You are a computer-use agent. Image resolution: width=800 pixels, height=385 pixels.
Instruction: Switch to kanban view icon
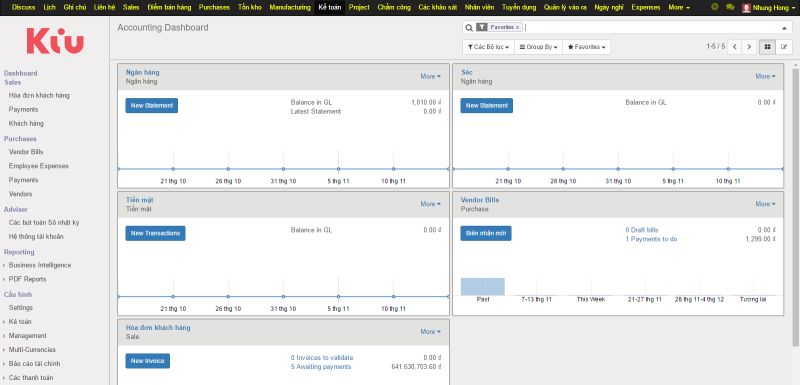(x=767, y=47)
